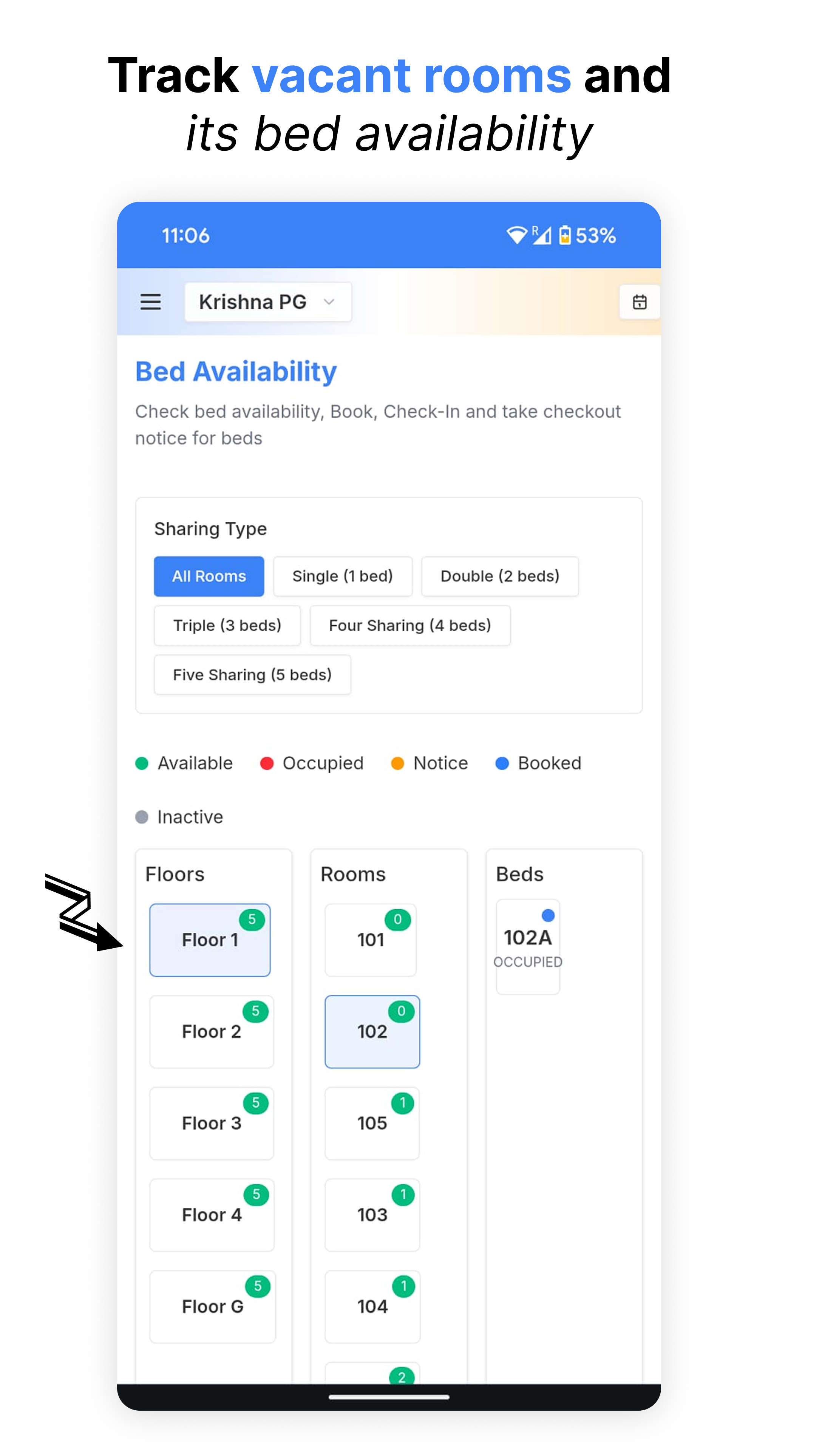Viewport: 819px width, 1456px height.
Task: Expand the Floors panel header
Action: tap(175, 874)
